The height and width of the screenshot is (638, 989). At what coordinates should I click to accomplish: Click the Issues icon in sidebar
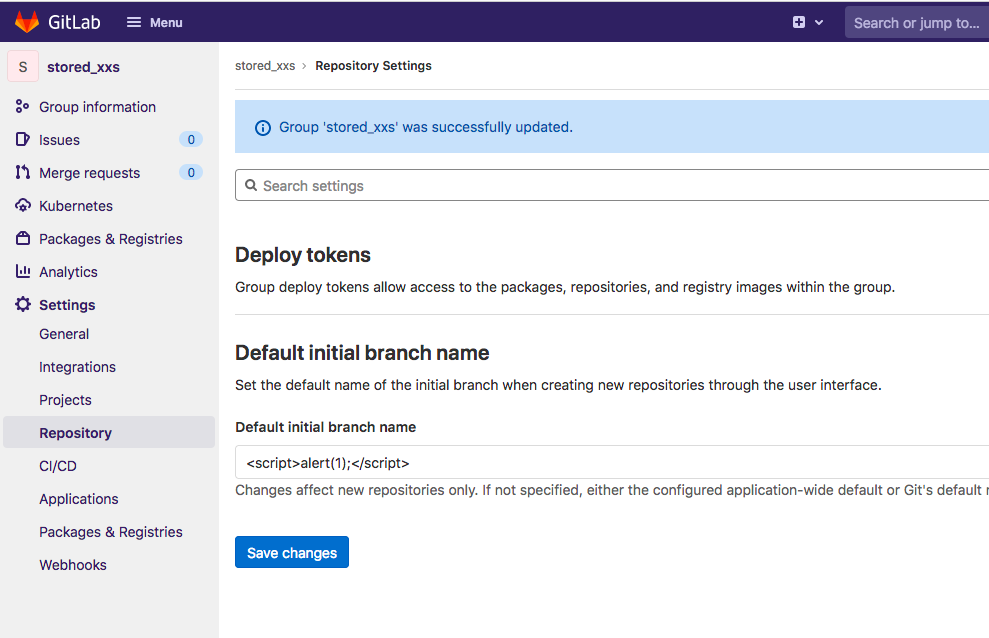click(x=22, y=140)
